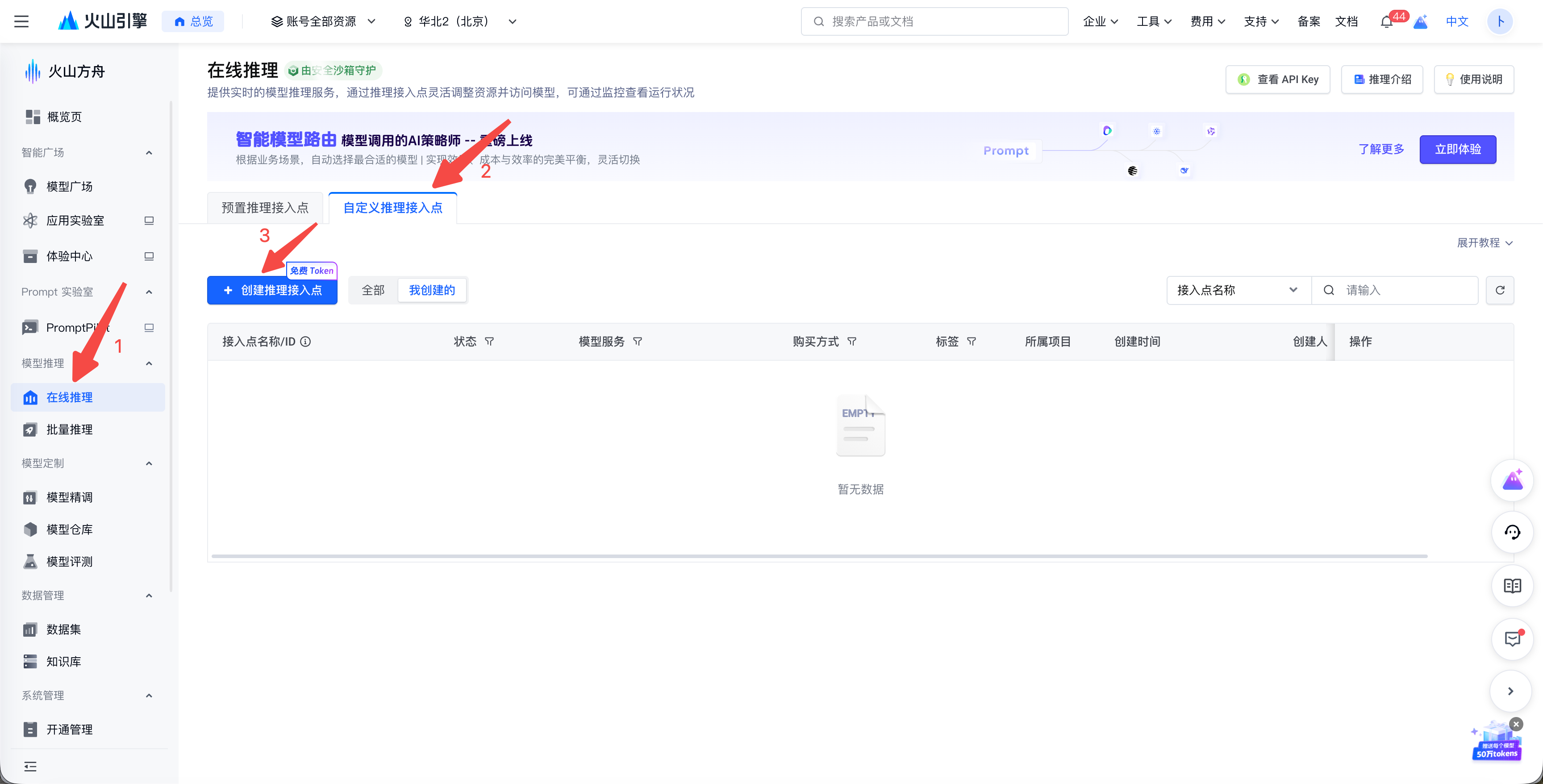
Task: Refresh the endpoint list
Action: click(1500, 291)
